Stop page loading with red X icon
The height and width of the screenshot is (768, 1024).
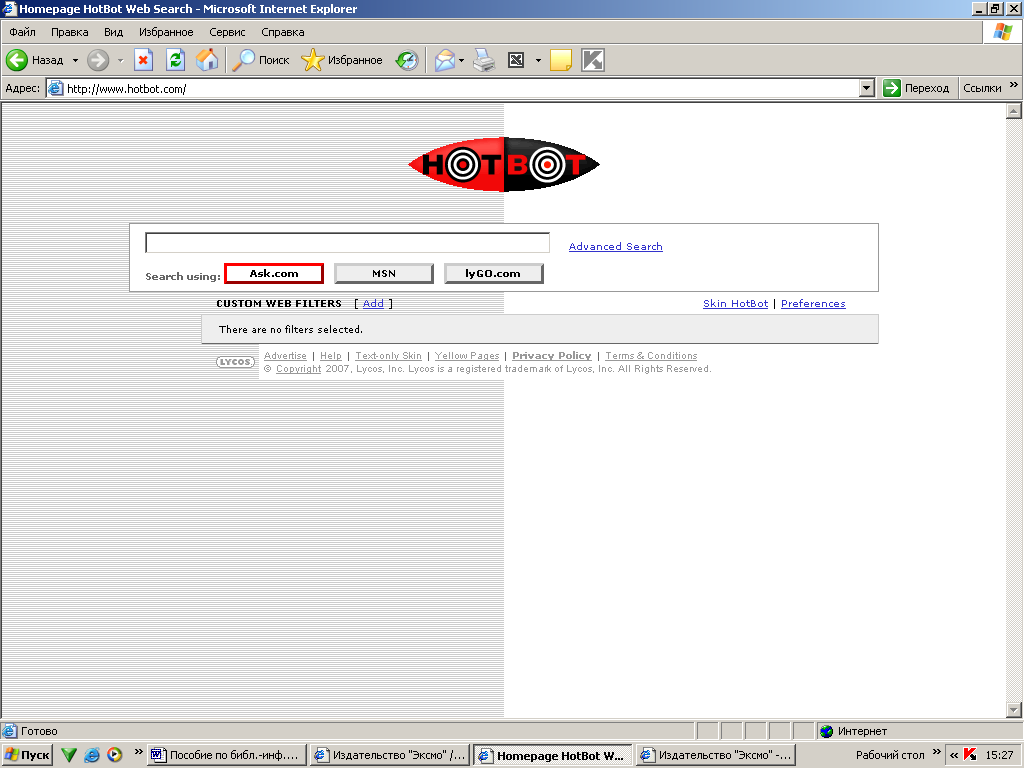click(x=144, y=60)
